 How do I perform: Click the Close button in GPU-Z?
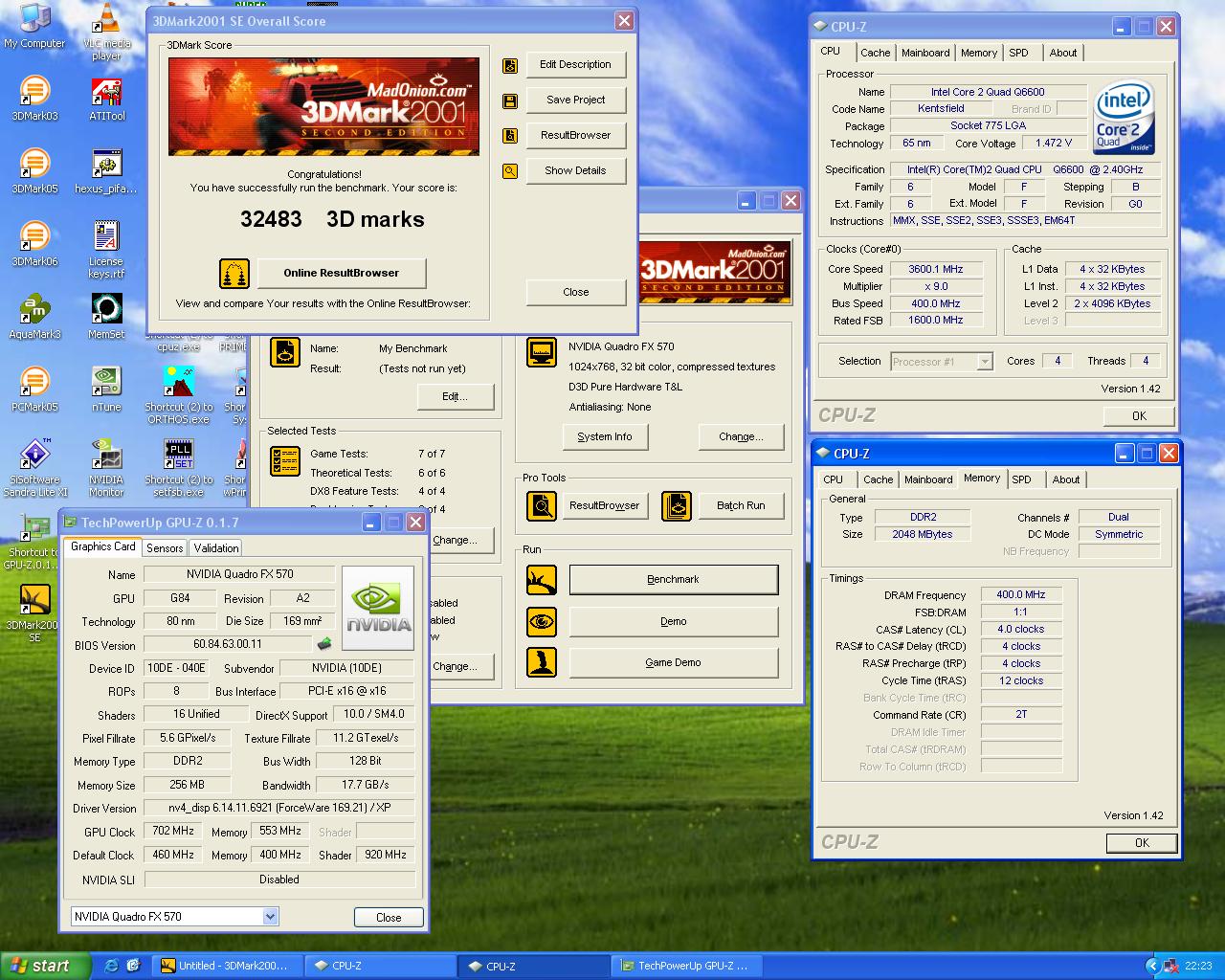click(389, 917)
